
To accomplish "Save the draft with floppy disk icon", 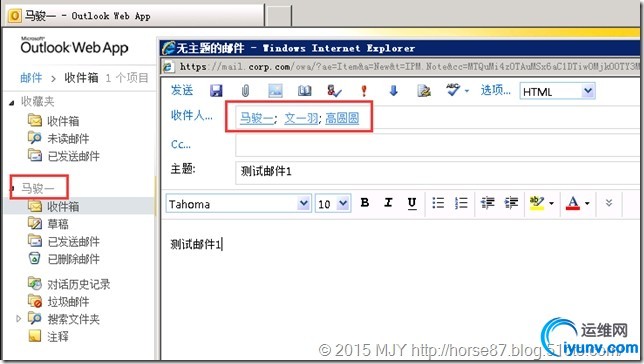I will tap(216, 91).
